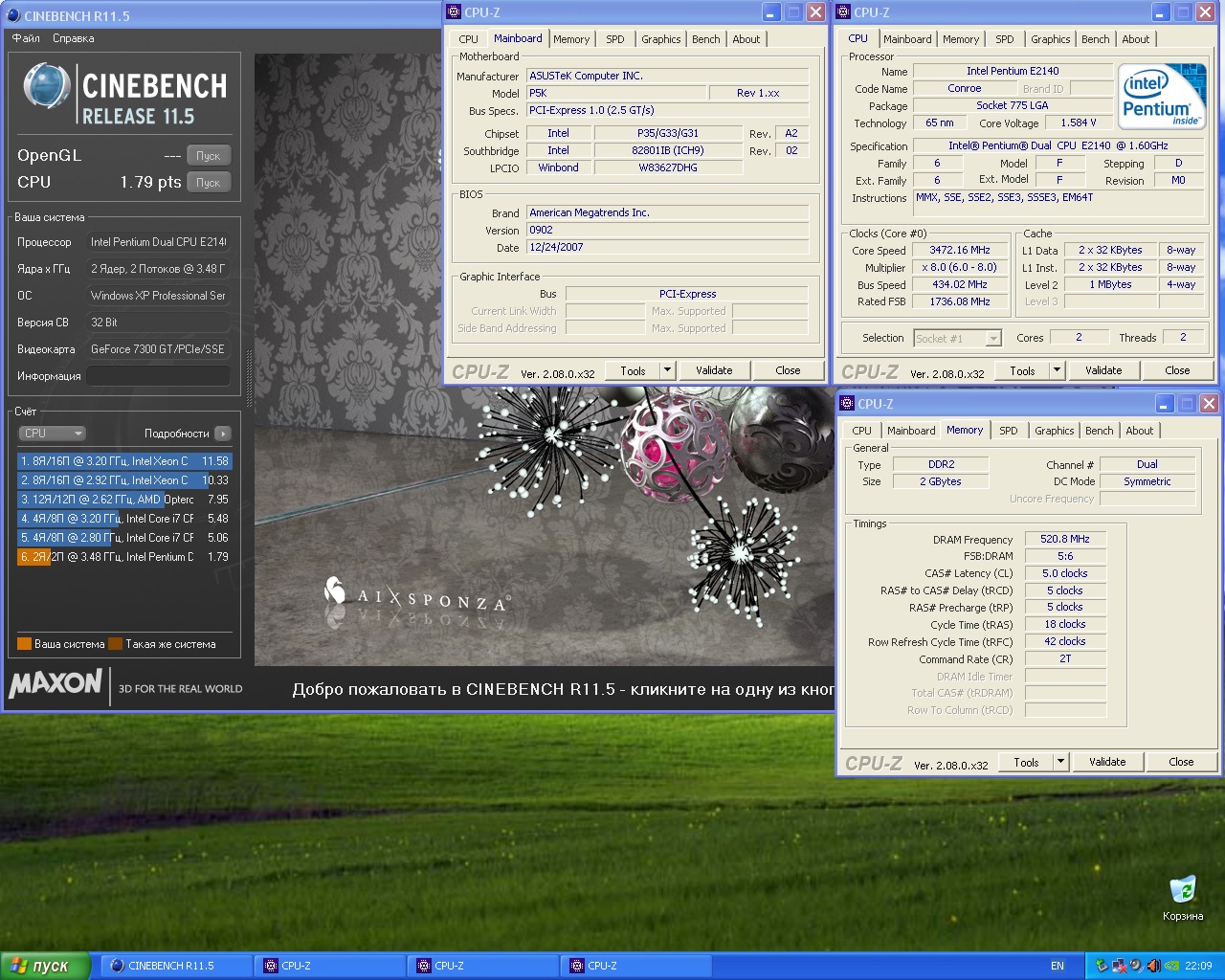Select the 11.58 Intel Xeon ranking entry

pyautogui.click(x=124, y=461)
